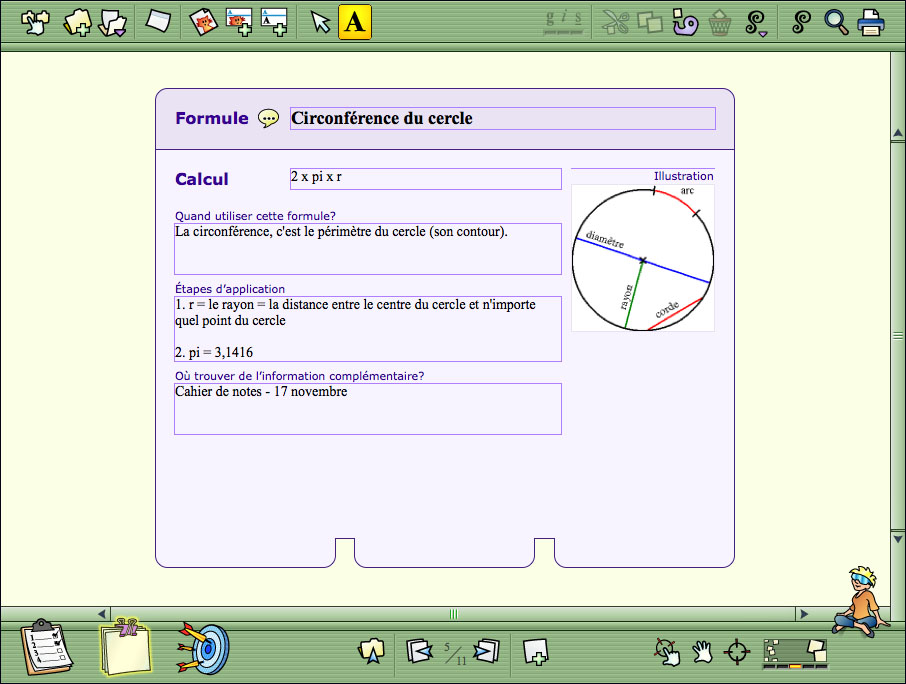Image resolution: width=906 pixels, height=684 pixels.
Task: Click the blank card icon in top toolbar
Action: [158, 21]
